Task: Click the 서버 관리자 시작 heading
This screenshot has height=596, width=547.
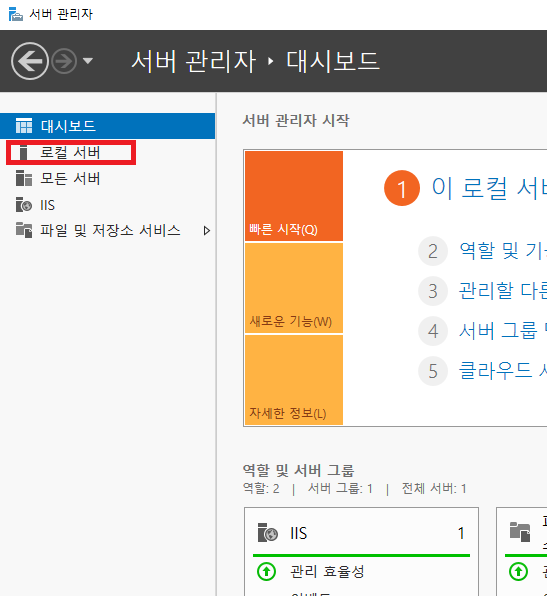Action: click(296, 120)
